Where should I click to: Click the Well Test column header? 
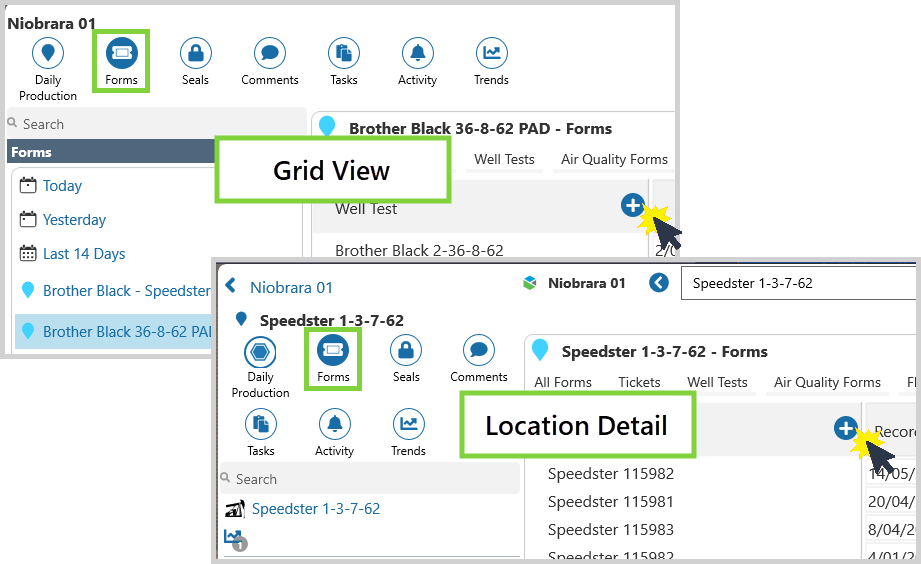tap(366, 209)
